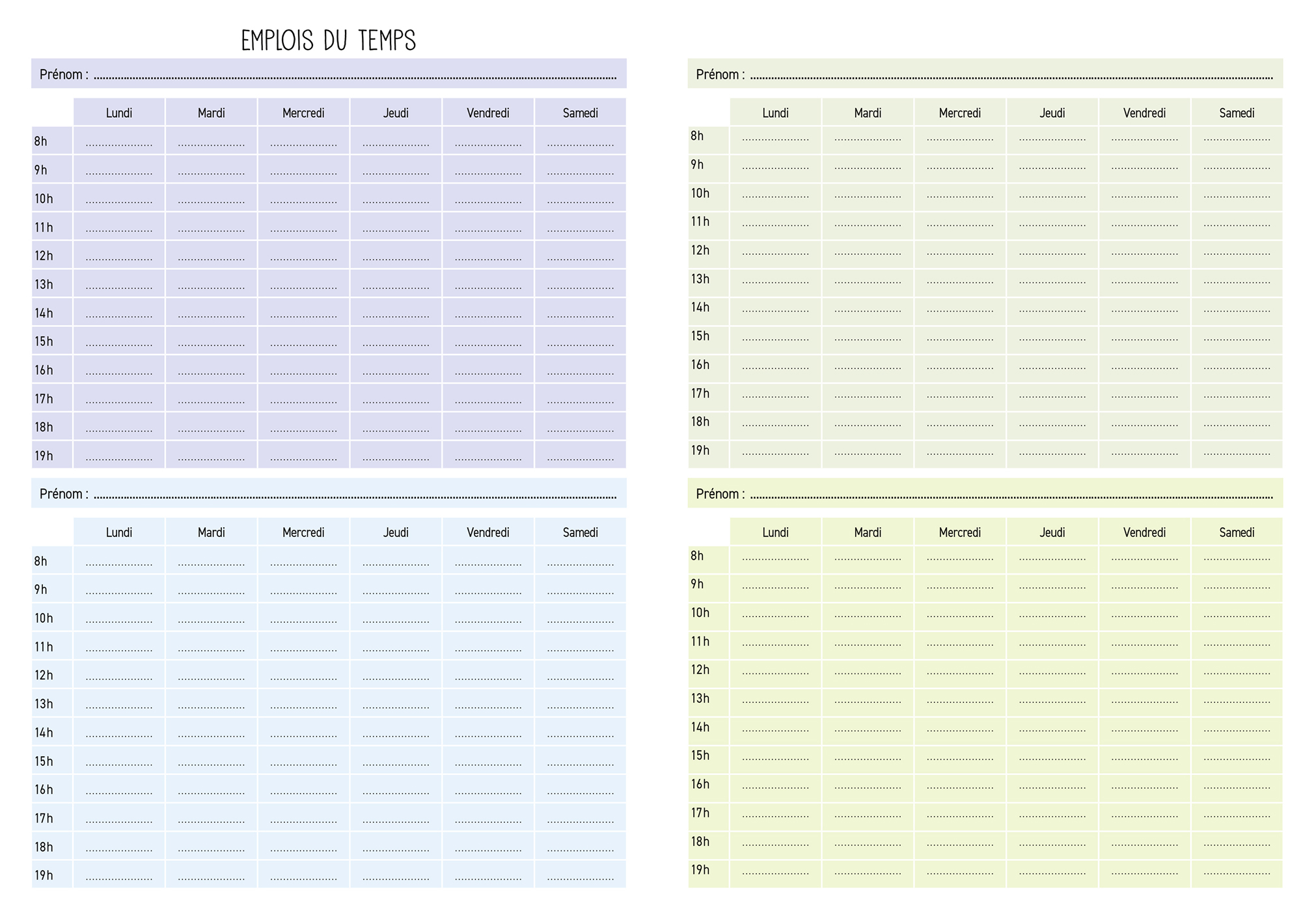Click 10h Mardi cell in blue table
Screen dimensions: 1316x911
(211, 618)
